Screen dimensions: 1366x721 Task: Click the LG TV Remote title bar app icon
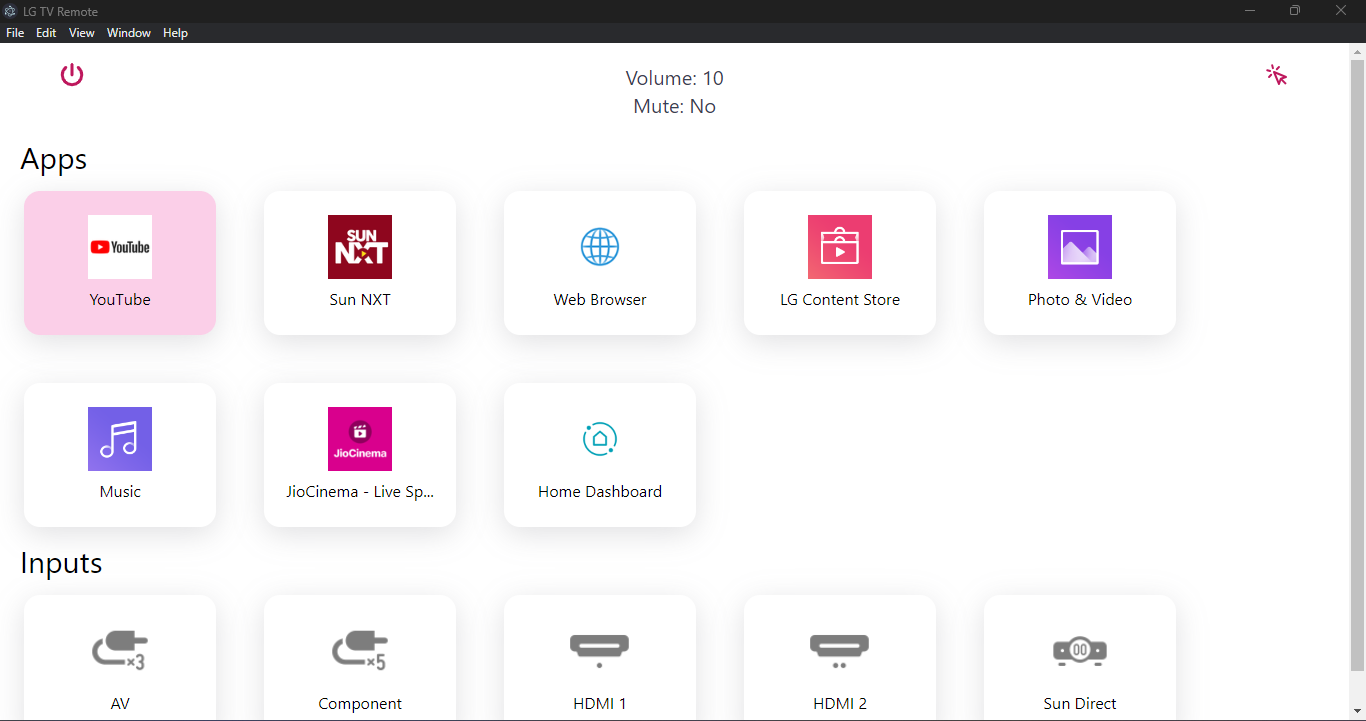click(x=10, y=11)
